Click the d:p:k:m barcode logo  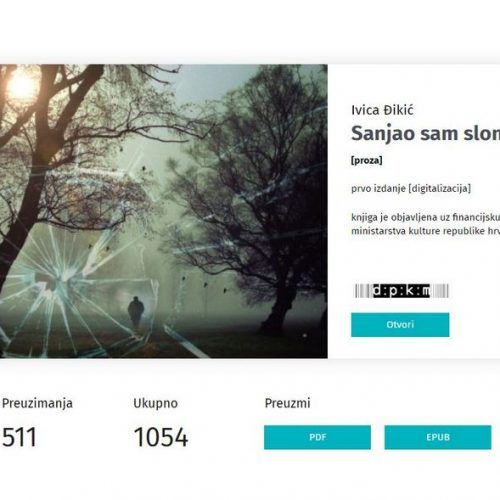click(x=401, y=291)
